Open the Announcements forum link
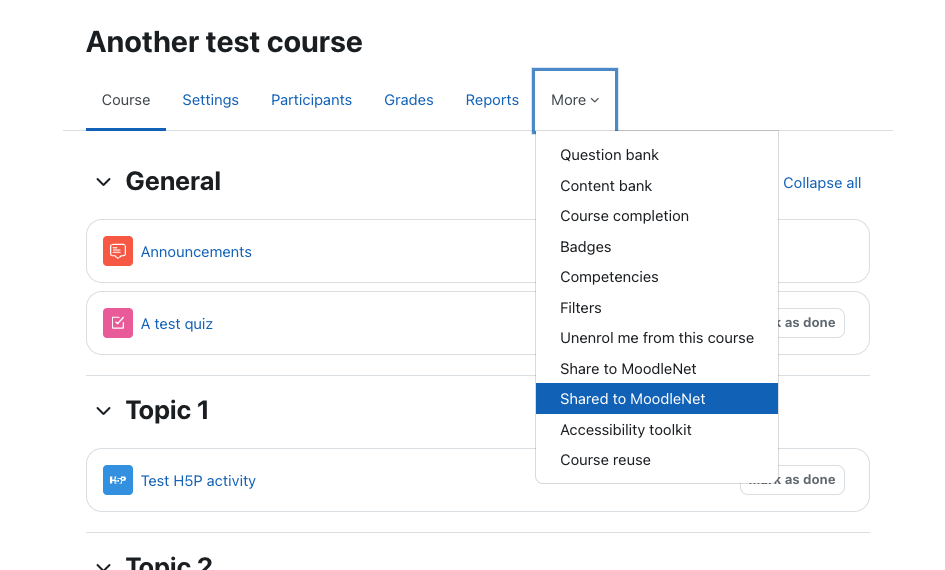The image size is (945, 570). pos(196,252)
